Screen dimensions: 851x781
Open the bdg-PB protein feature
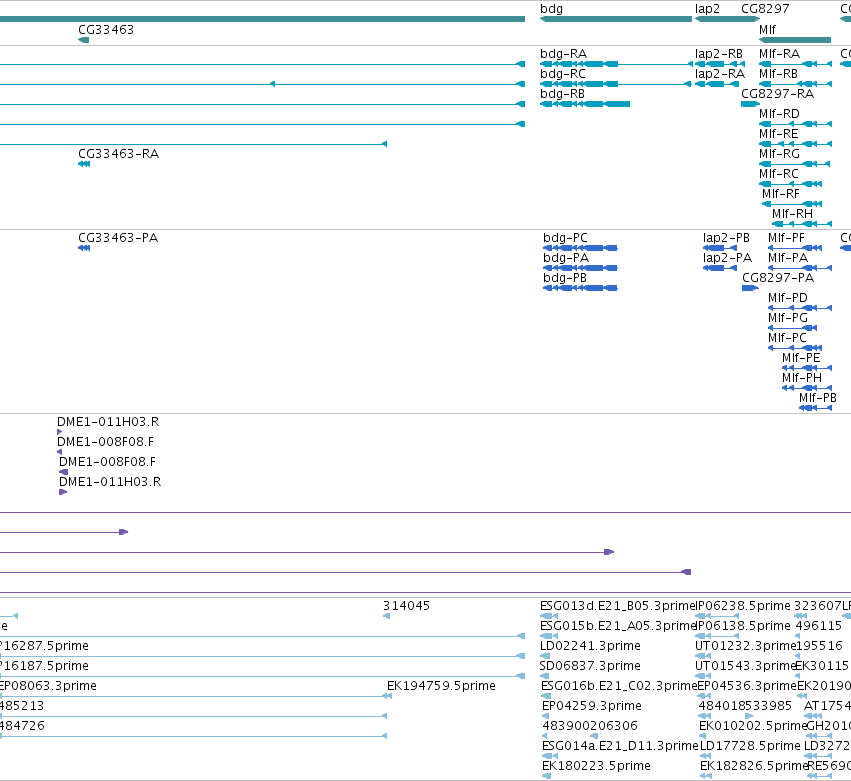click(580, 288)
